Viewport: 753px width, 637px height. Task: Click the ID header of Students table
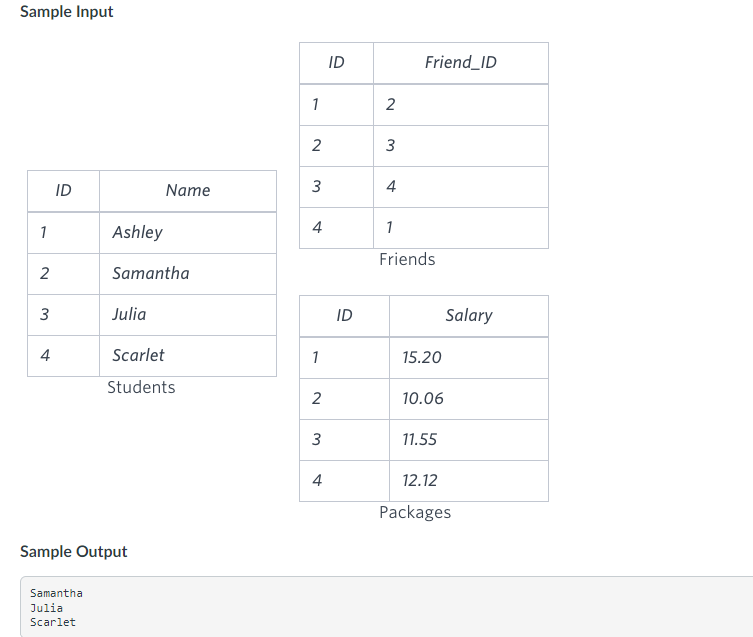tap(63, 191)
